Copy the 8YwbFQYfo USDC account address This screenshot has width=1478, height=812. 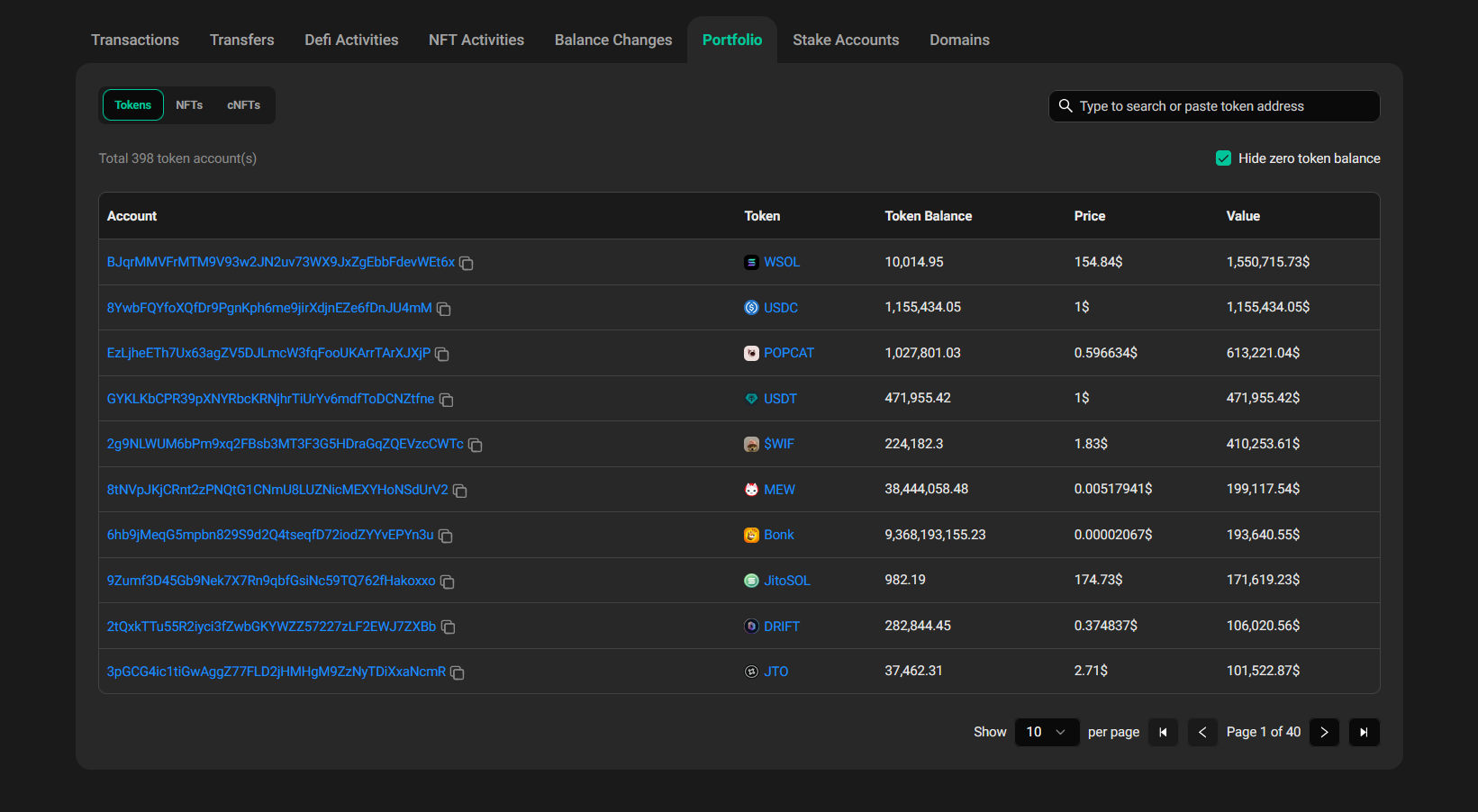[x=443, y=309]
